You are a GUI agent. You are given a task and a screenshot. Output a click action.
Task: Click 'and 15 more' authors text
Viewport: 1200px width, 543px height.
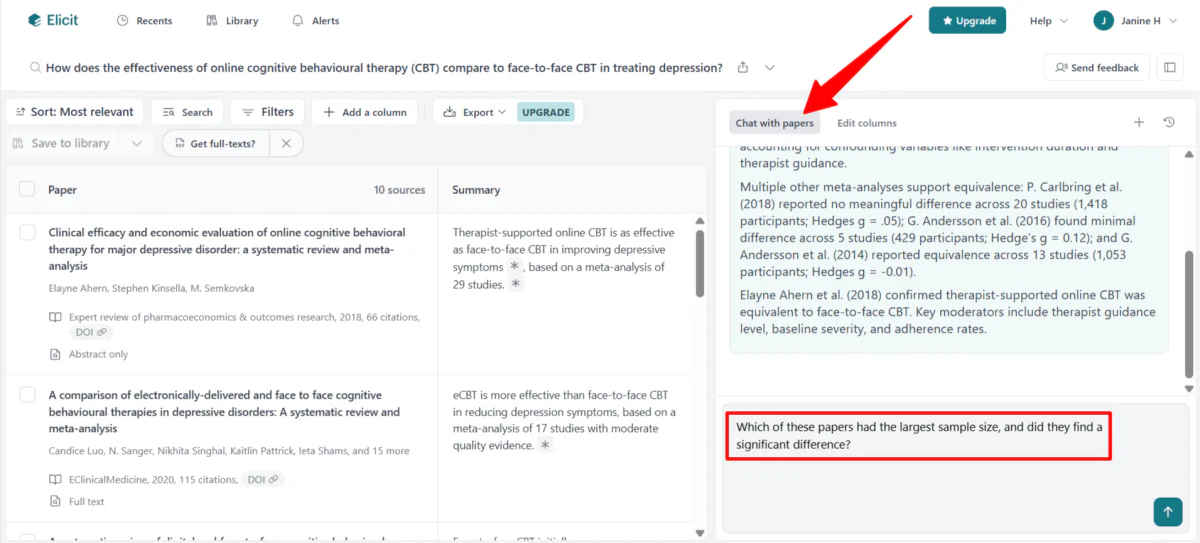[x=381, y=451]
